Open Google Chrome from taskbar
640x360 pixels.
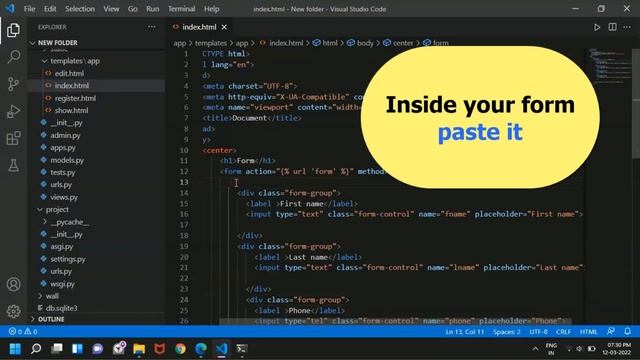click(180, 349)
